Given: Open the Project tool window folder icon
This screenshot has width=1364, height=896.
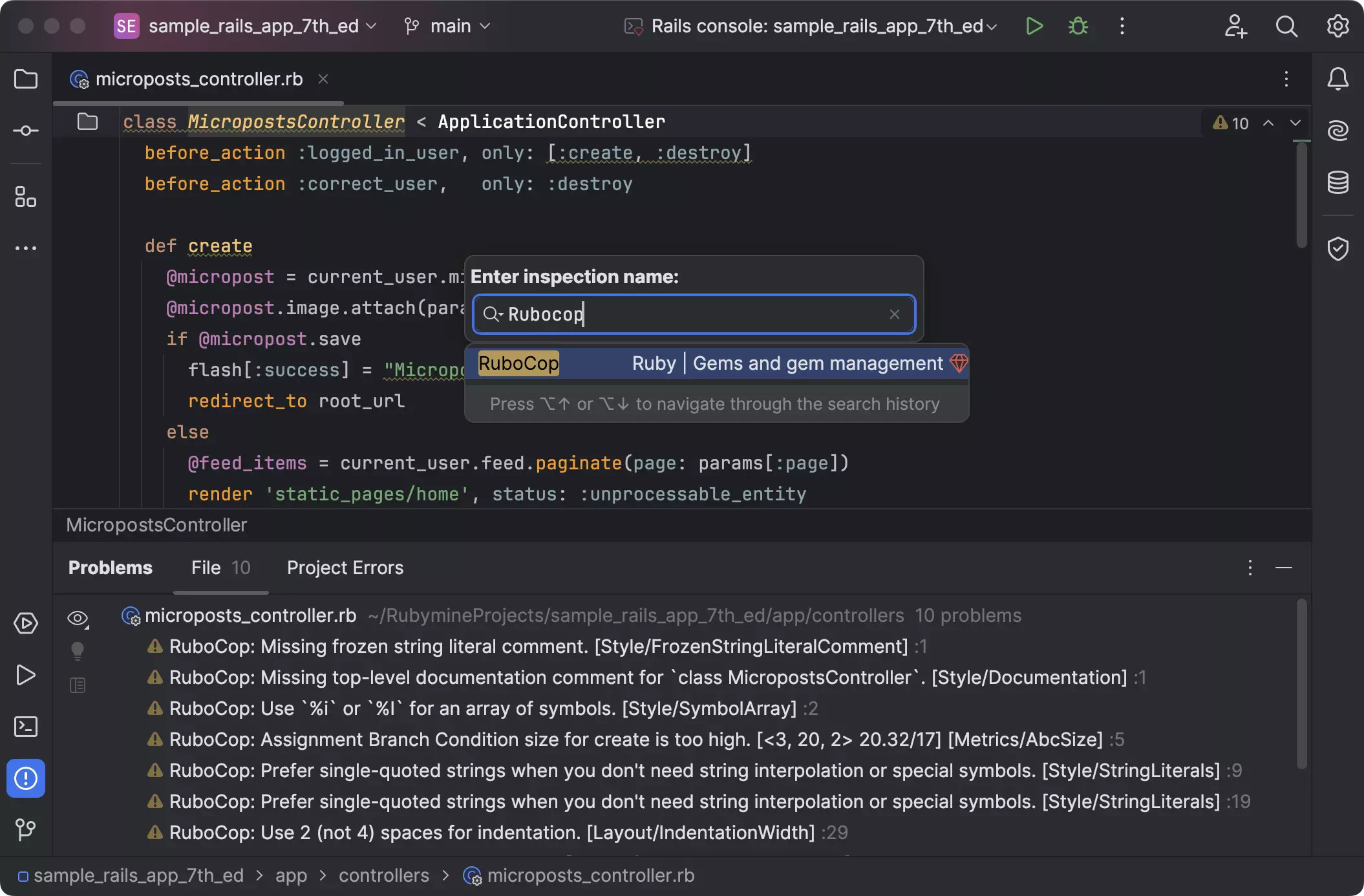Looking at the screenshot, I should coord(26,80).
